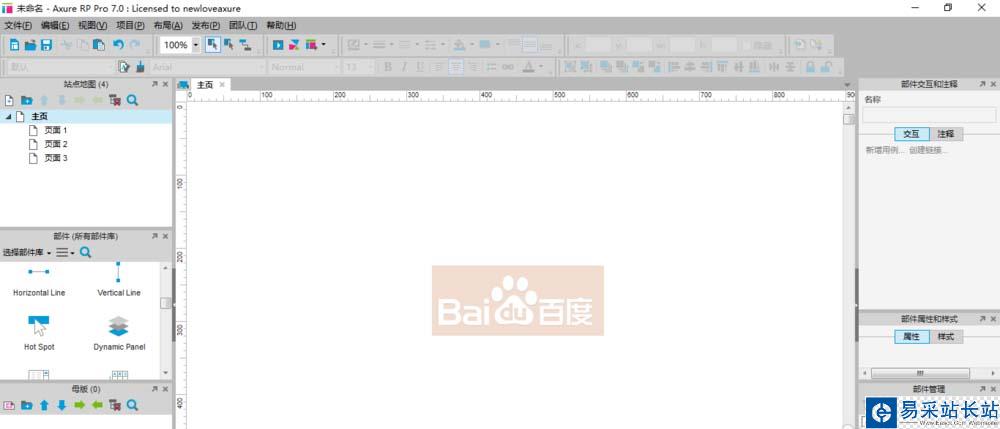Choose the connector mode tool
The width and height of the screenshot is (1000, 429).
tap(245, 45)
